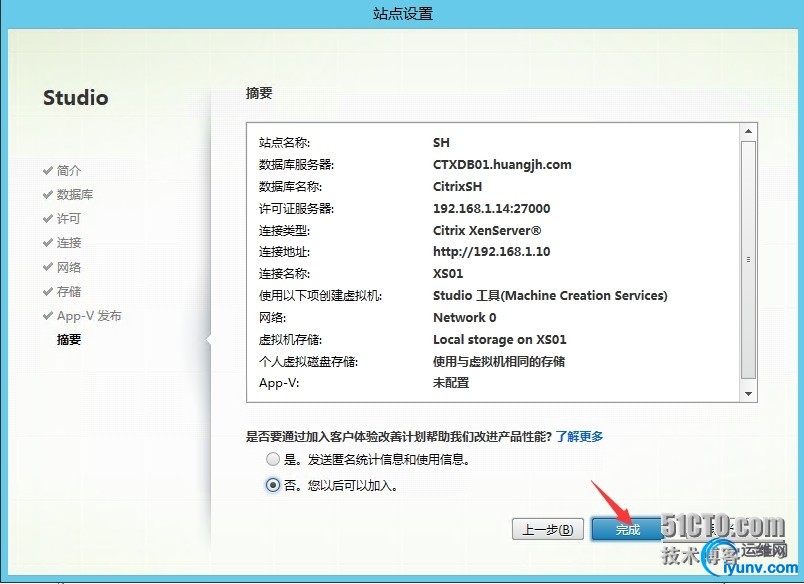This screenshot has height=584, width=804.
Task: Click the summary list scrollbar thumb
Action: [749, 259]
